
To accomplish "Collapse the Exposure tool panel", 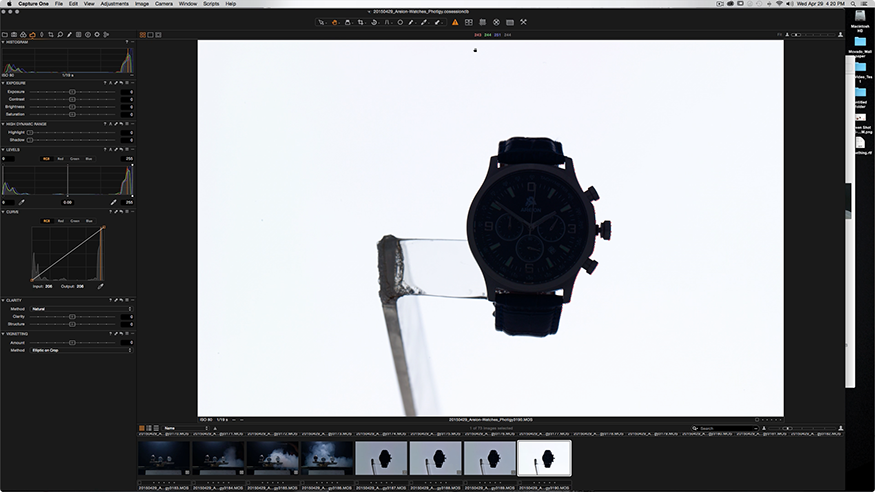I will (x=3, y=83).
